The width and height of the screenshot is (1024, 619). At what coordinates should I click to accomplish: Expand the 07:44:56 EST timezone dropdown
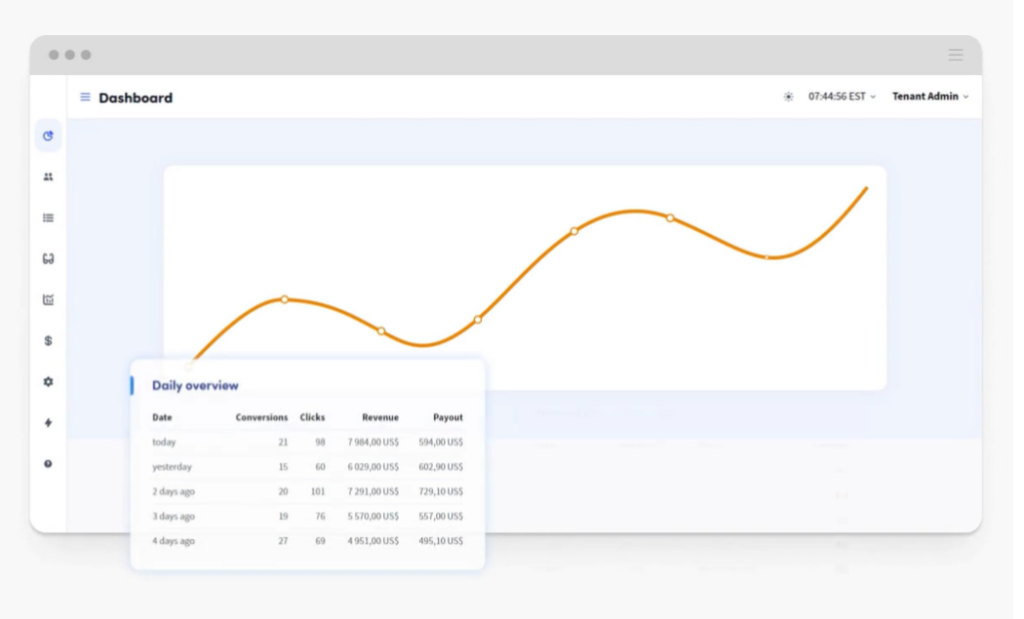841,97
